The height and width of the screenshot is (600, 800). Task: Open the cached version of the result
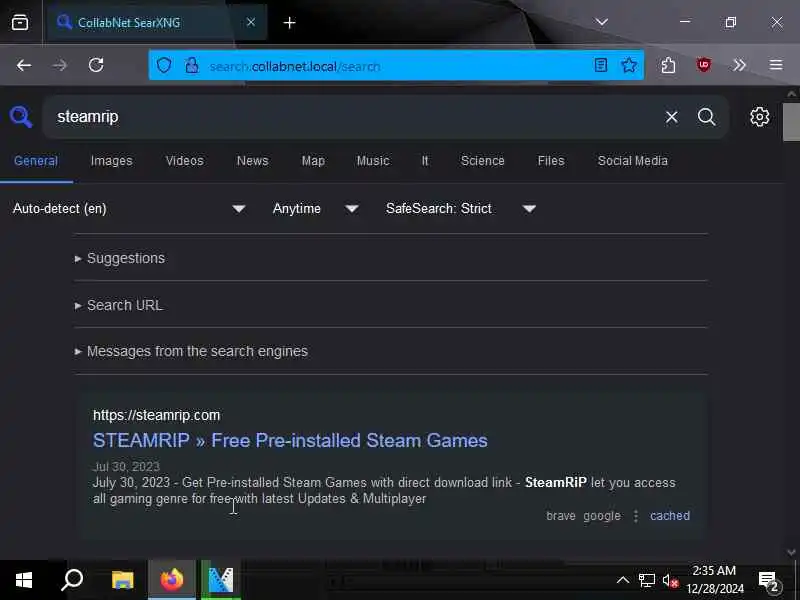point(669,516)
